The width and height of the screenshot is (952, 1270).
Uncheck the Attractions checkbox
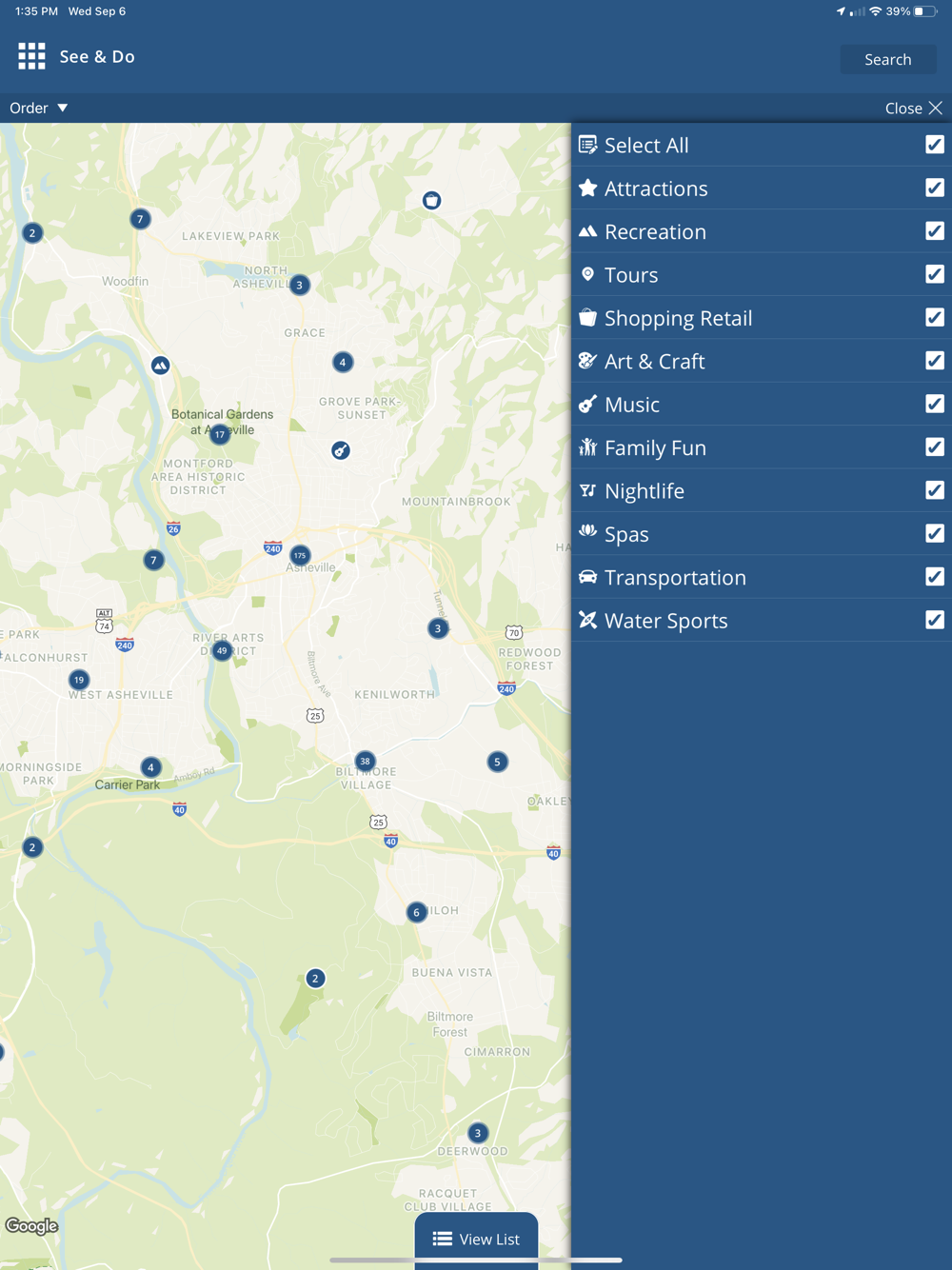point(935,188)
